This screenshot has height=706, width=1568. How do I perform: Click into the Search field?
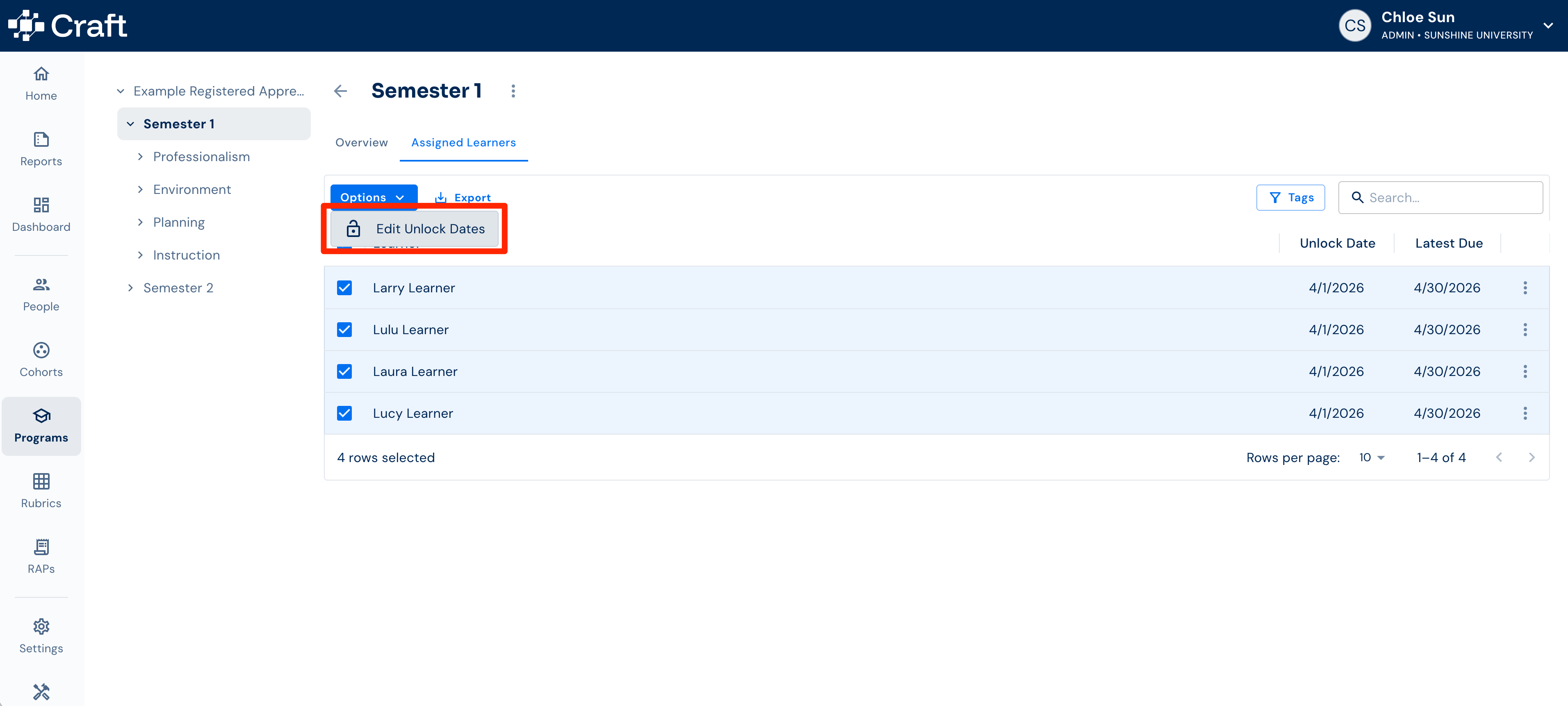pyautogui.click(x=1440, y=198)
